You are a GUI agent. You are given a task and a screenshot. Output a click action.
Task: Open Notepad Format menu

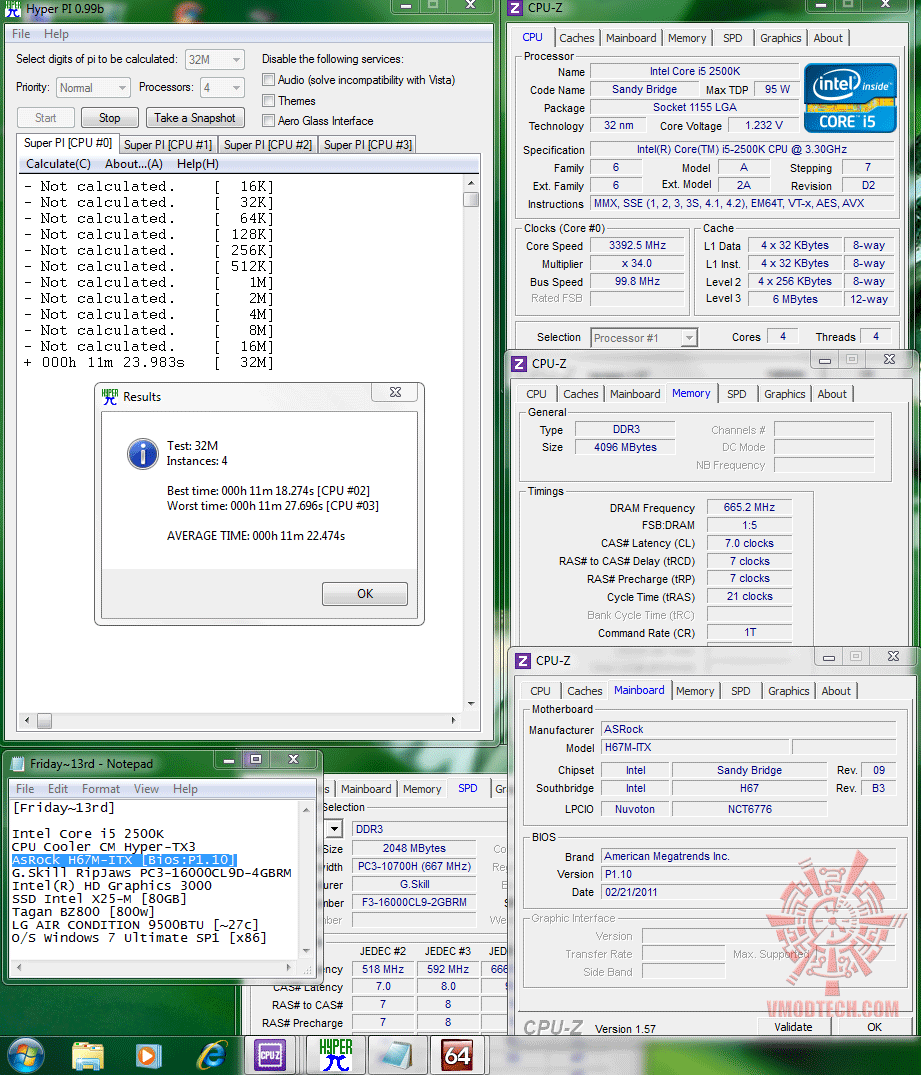point(101,789)
